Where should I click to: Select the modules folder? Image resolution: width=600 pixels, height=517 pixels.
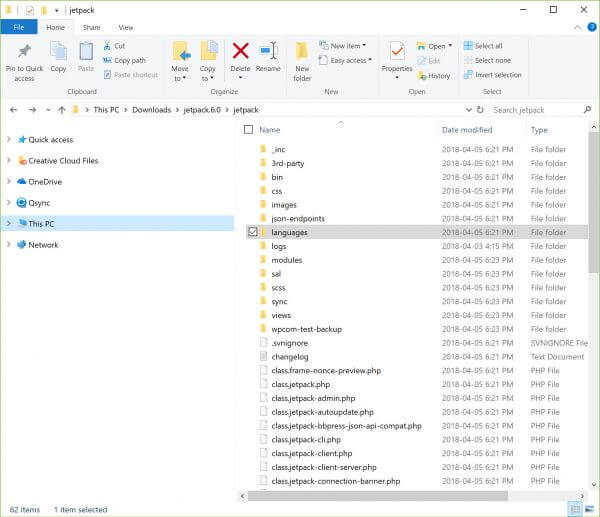point(287,260)
